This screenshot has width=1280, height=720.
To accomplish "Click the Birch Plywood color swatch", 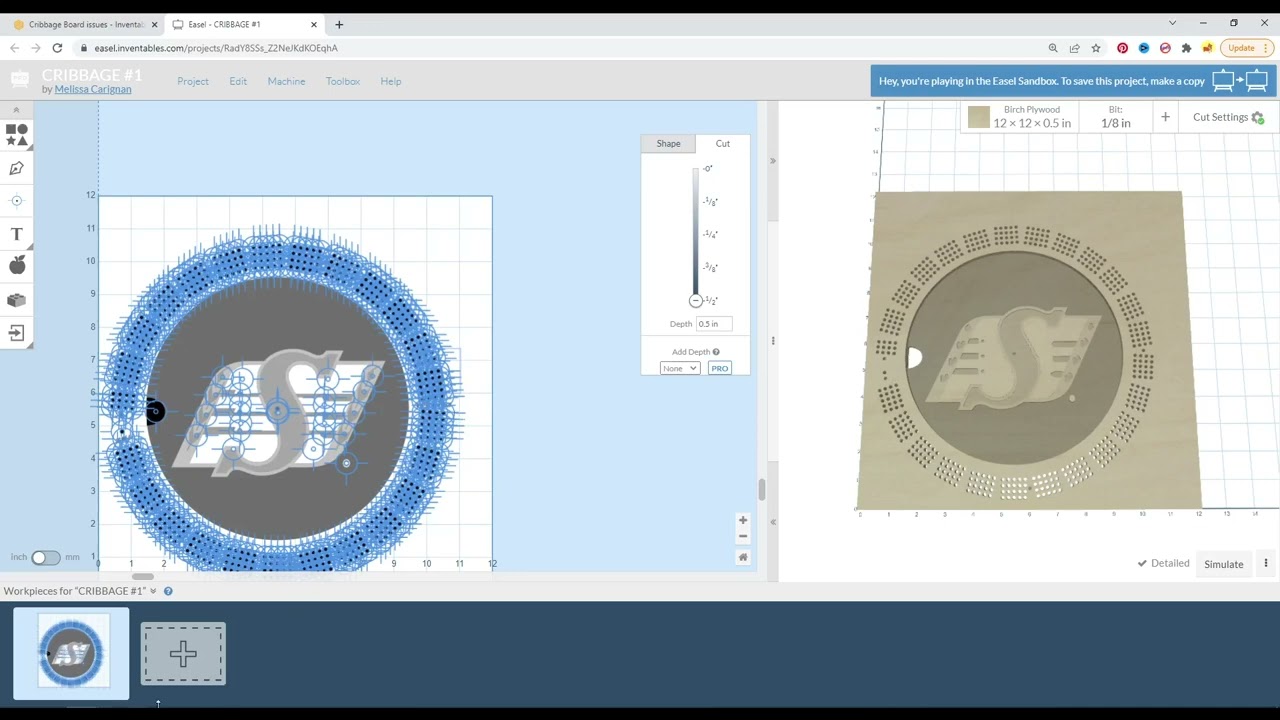I will coord(979,117).
